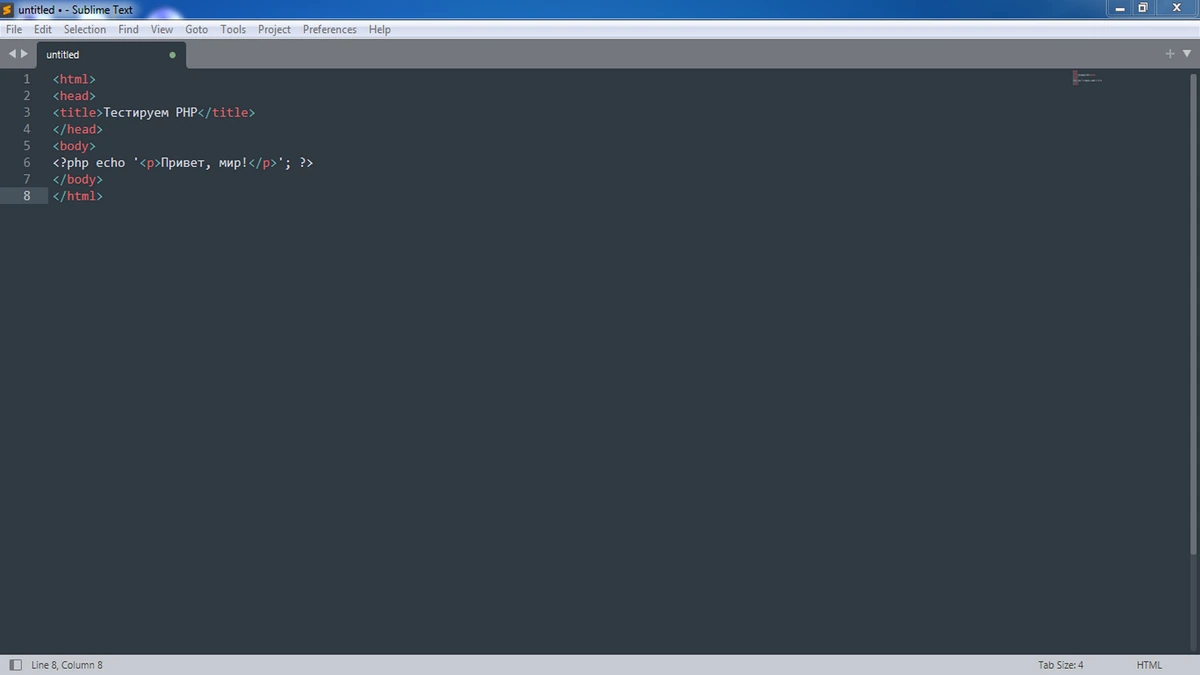
Task: Go to previous tab with left arrow
Action: pos(12,54)
